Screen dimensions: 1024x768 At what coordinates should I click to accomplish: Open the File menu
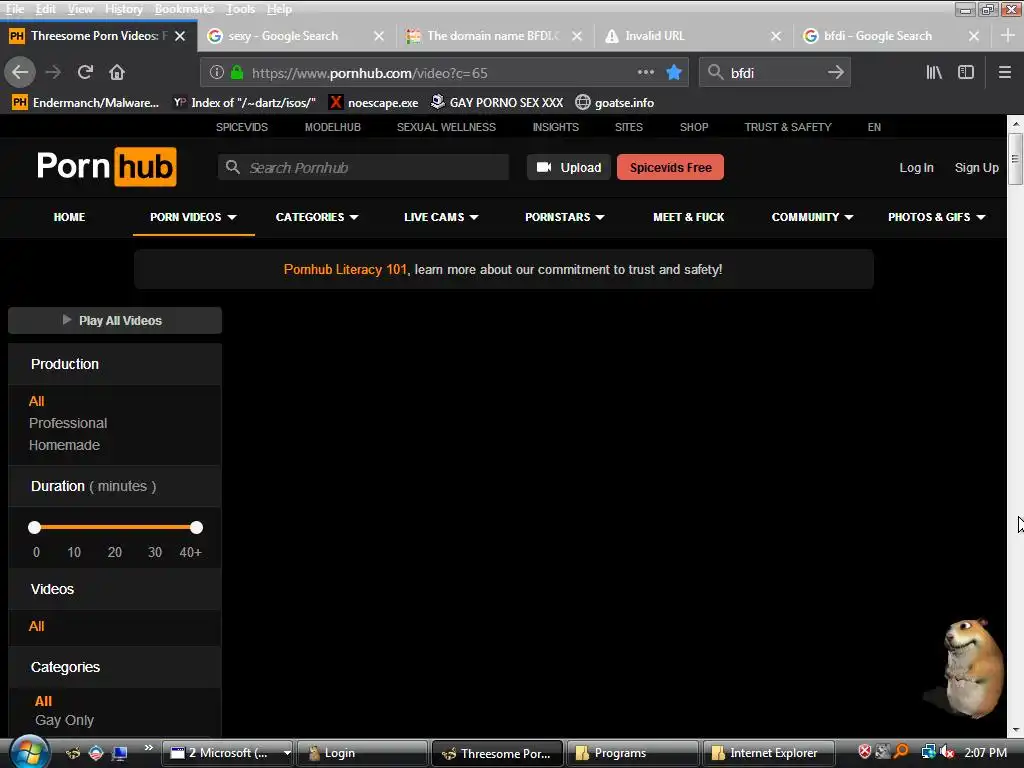click(x=14, y=9)
